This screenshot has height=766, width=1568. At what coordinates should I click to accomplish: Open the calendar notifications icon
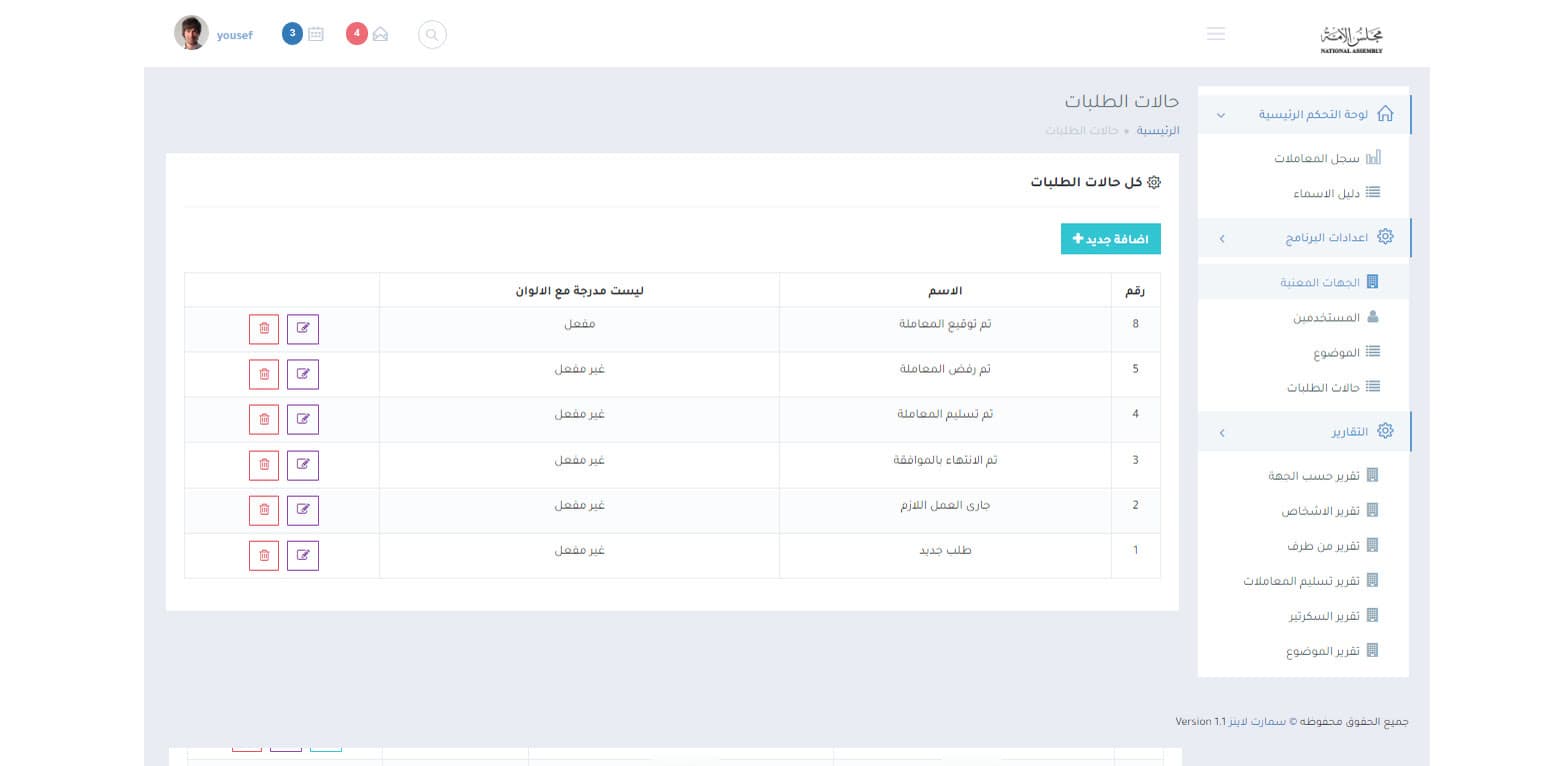click(x=316, y=34)
